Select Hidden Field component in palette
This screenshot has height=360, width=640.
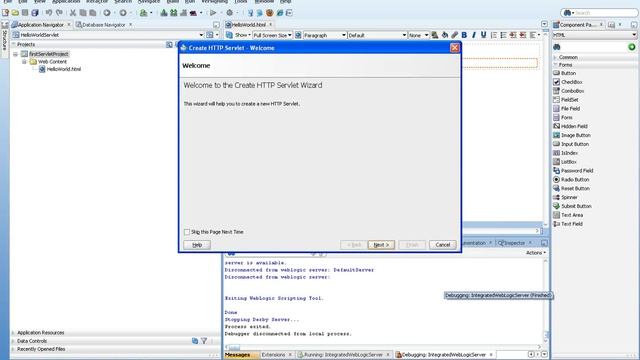point(570,127)
